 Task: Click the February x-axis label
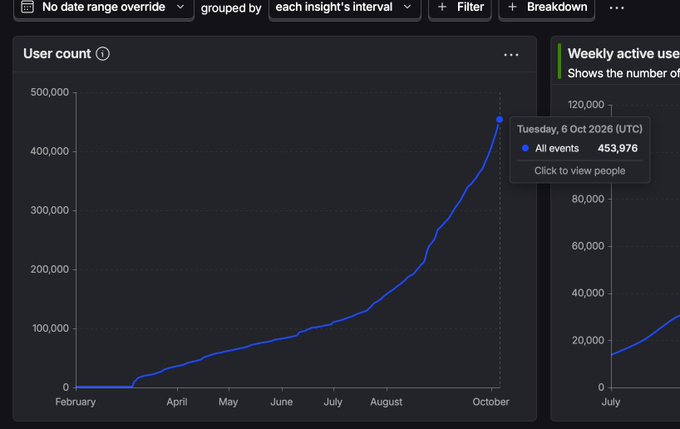pyautogui.click(x=75, y=402)
